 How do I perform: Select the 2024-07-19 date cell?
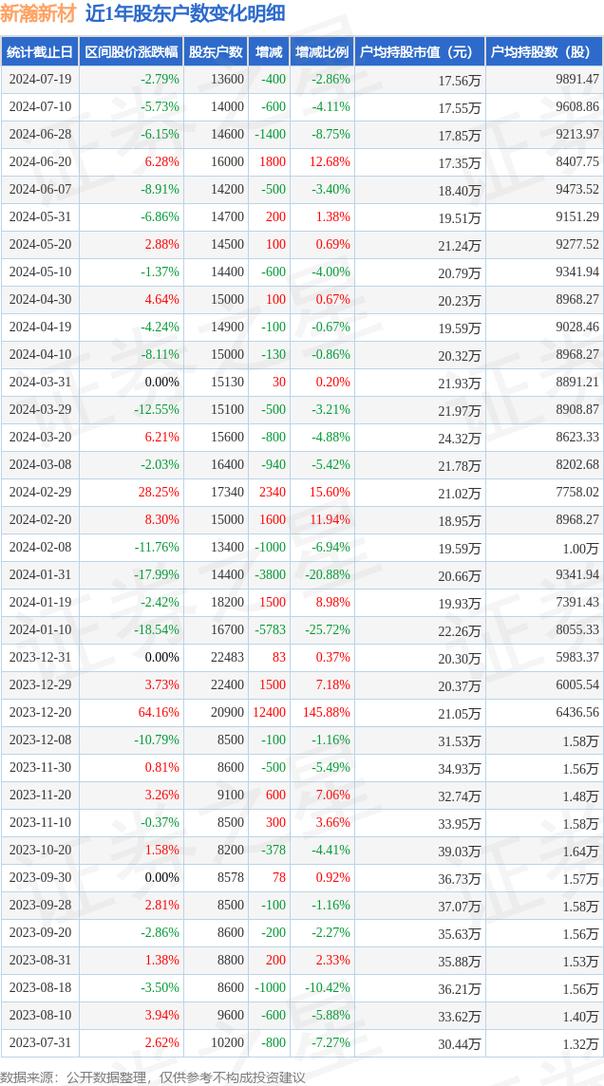pyautogui.click(x=38, y=79)
